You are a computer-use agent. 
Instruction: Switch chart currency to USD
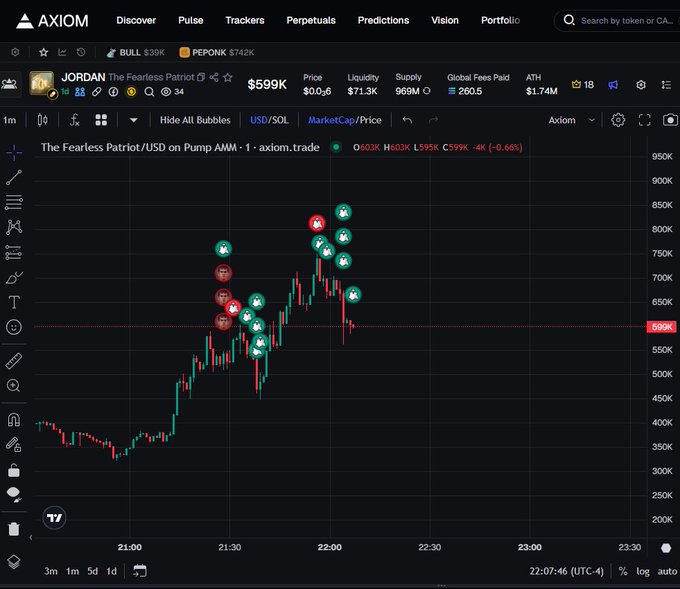(258, 120)
